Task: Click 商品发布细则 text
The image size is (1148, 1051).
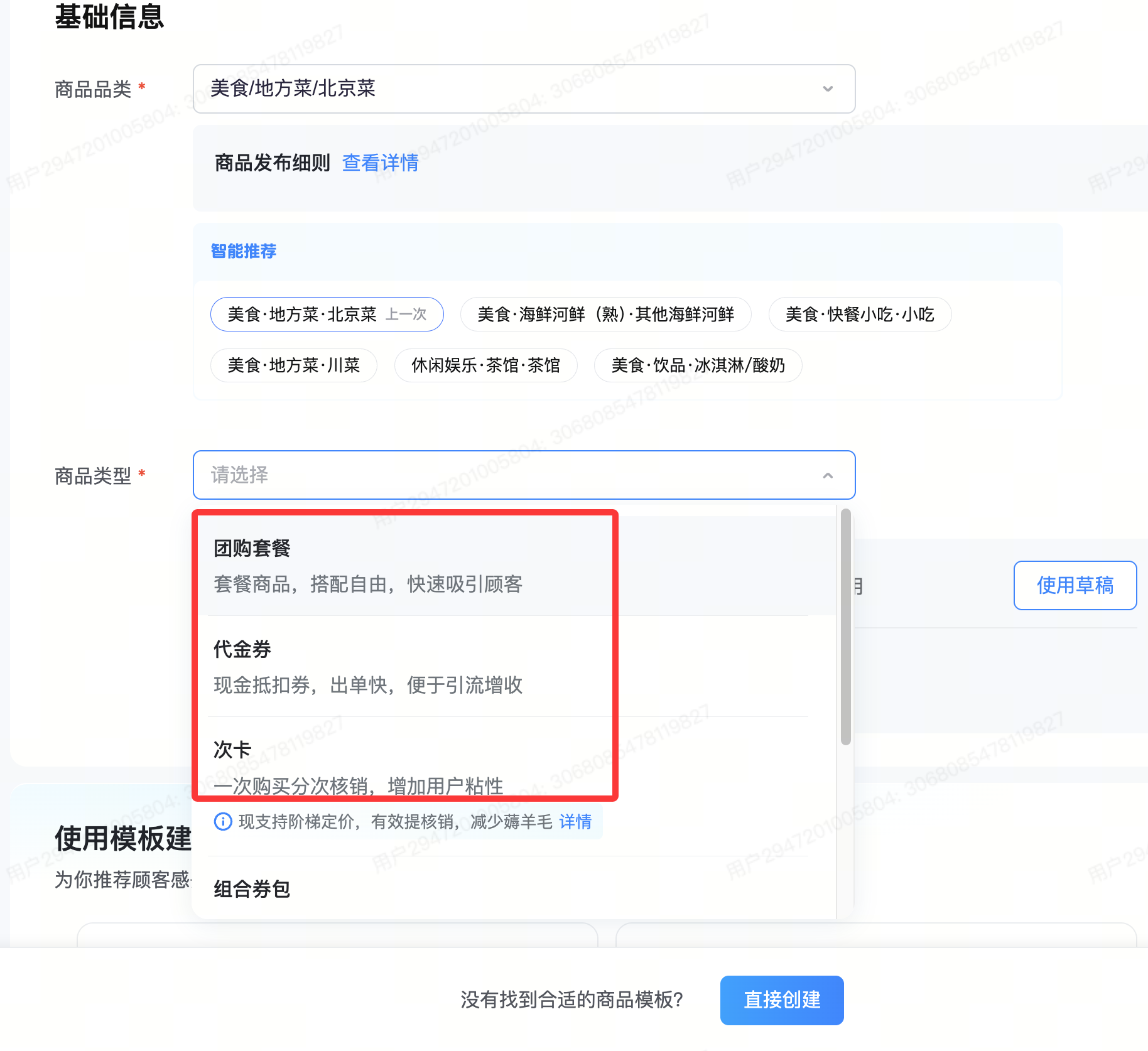Action: pyautogui.click(x=273, y=163)
